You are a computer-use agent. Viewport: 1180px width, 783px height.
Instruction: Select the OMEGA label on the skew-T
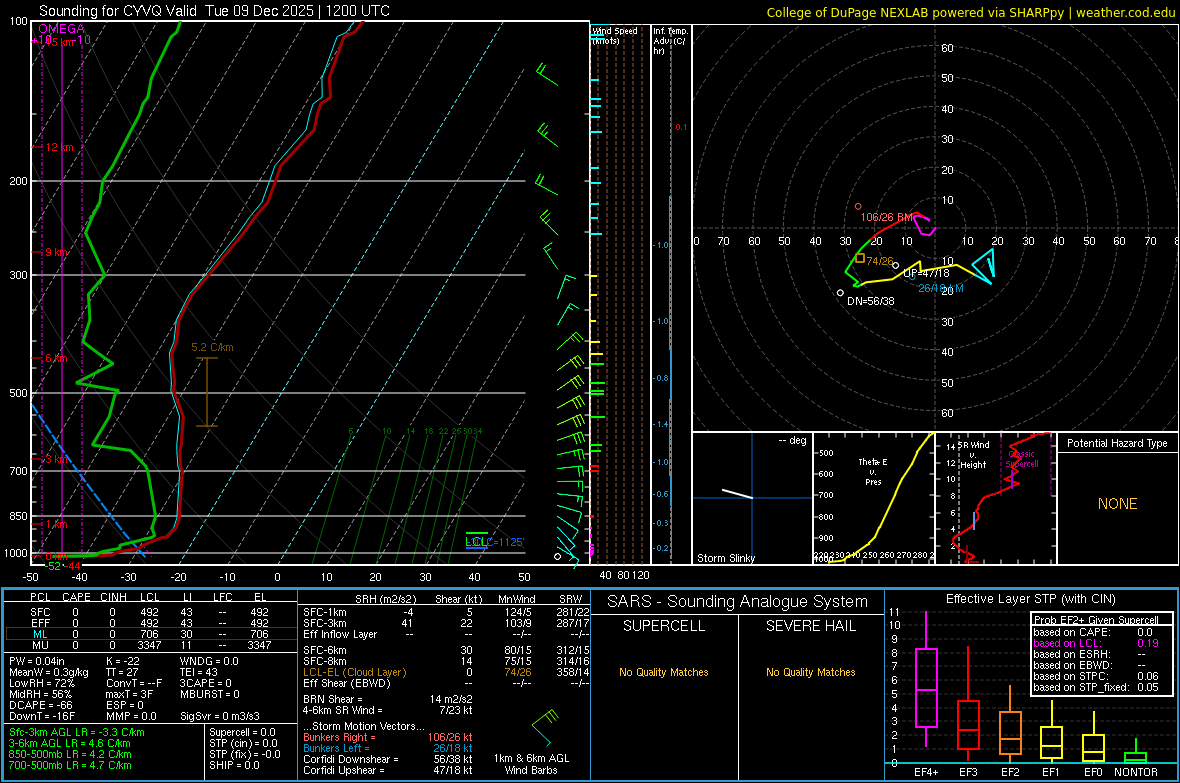[62, 29]
